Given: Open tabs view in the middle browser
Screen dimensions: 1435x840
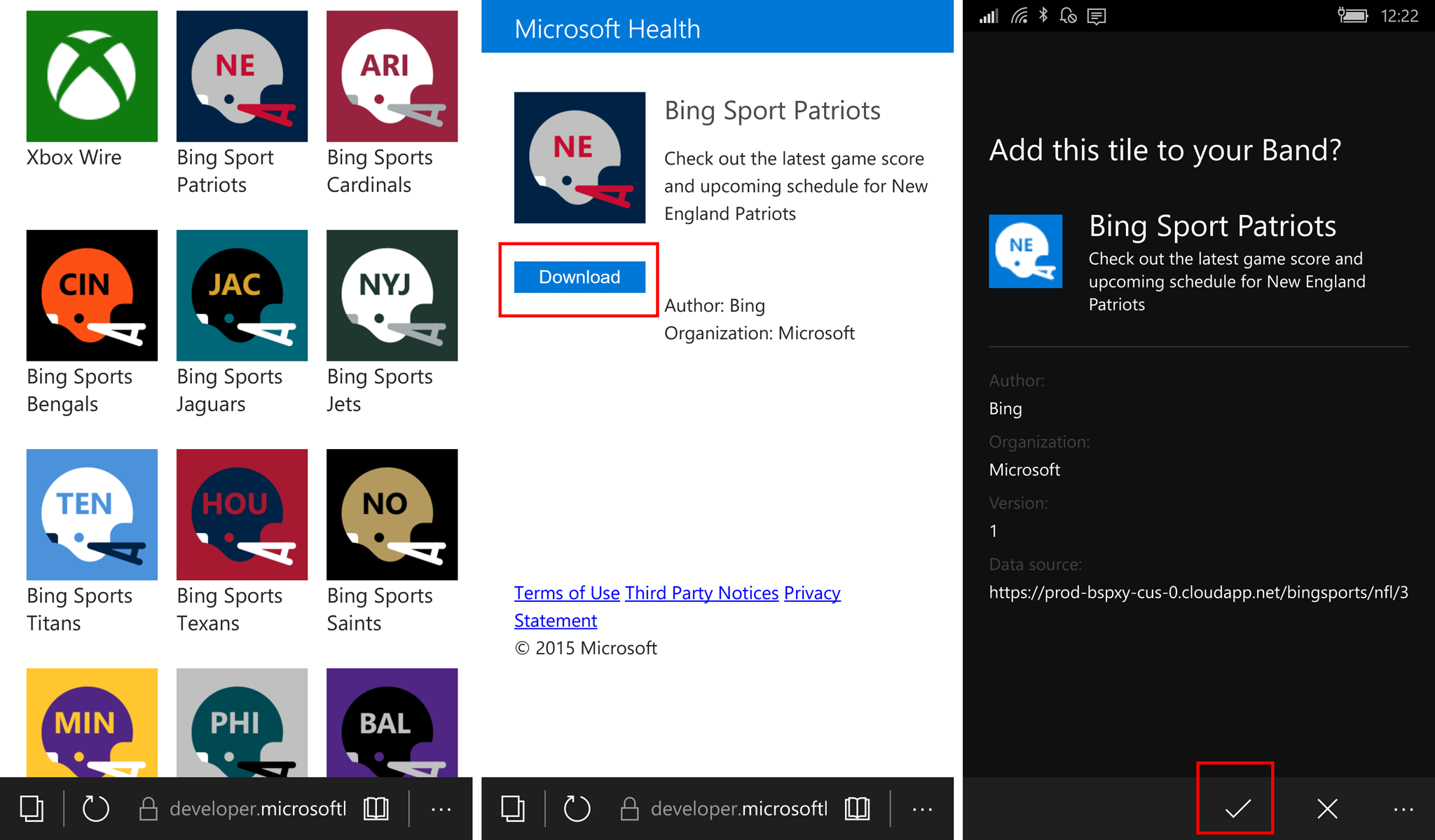Looking at the screenshot, I should [x=513, y=809].
